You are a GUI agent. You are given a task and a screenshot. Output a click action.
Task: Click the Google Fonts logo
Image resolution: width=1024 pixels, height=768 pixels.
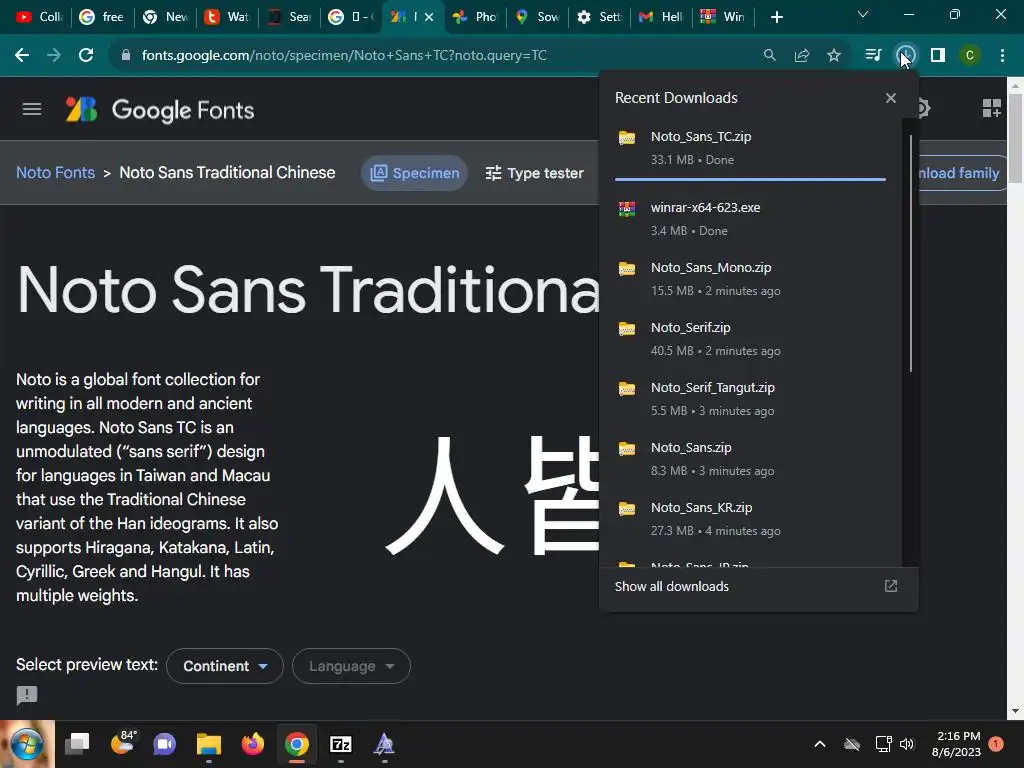pos(160,110)
